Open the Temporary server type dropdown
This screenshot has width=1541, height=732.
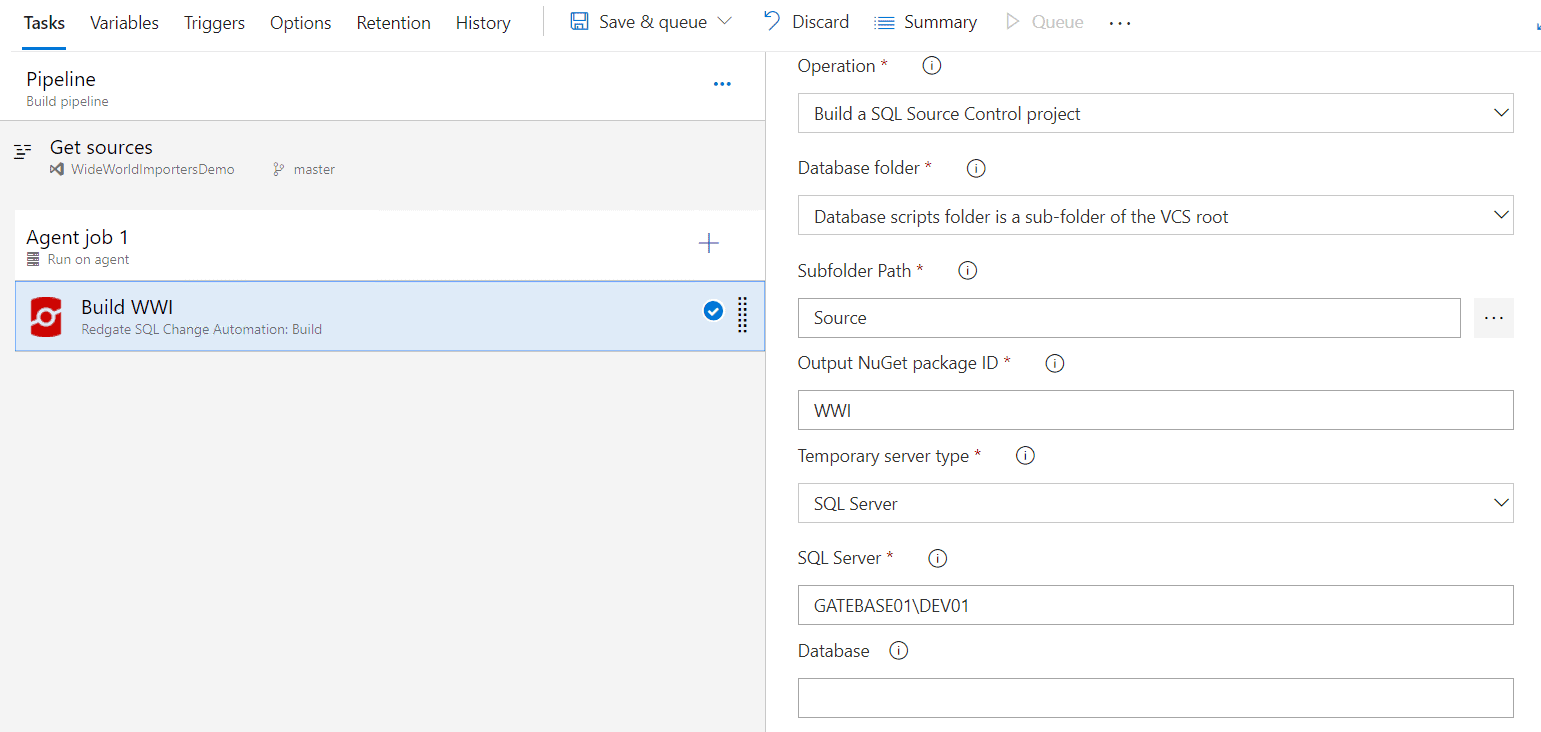(1155, 503)
